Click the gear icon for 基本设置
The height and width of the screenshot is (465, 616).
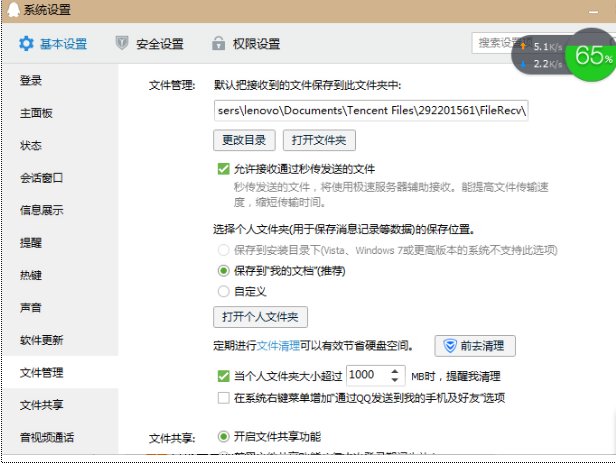pyautogui.click(x=26, y=43)
